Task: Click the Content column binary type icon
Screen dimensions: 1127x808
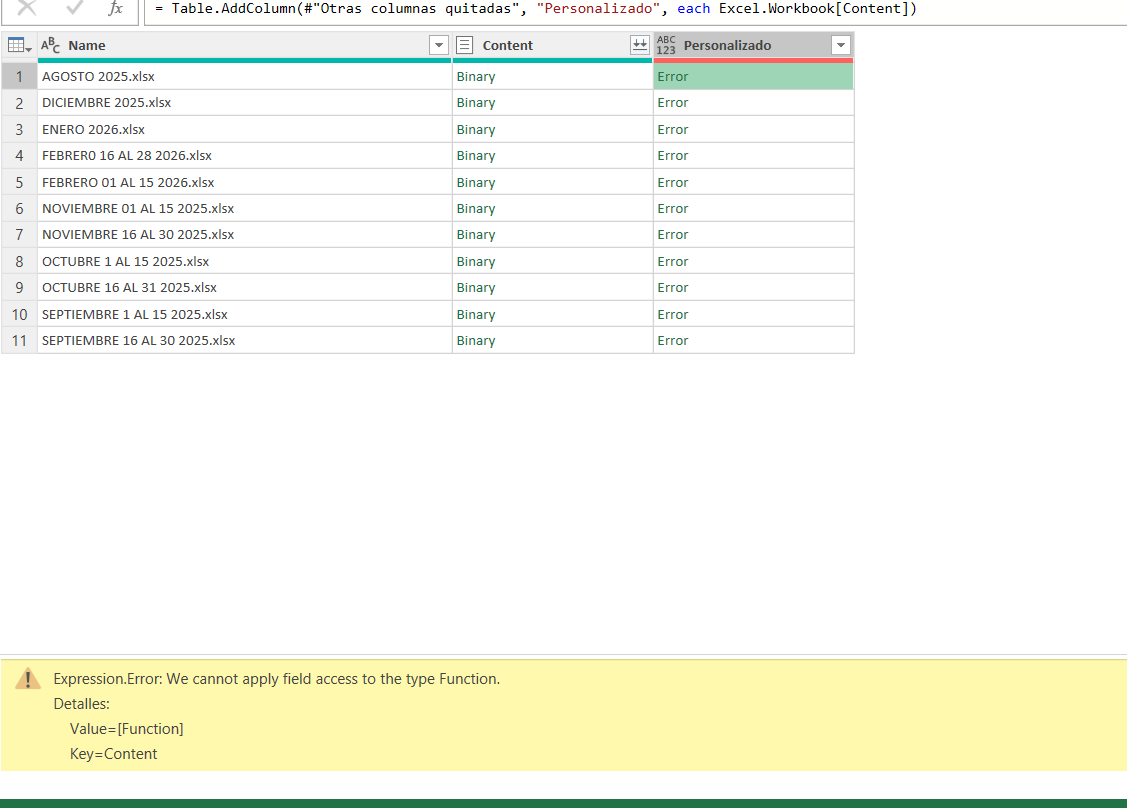Action: tap(465, 45)
